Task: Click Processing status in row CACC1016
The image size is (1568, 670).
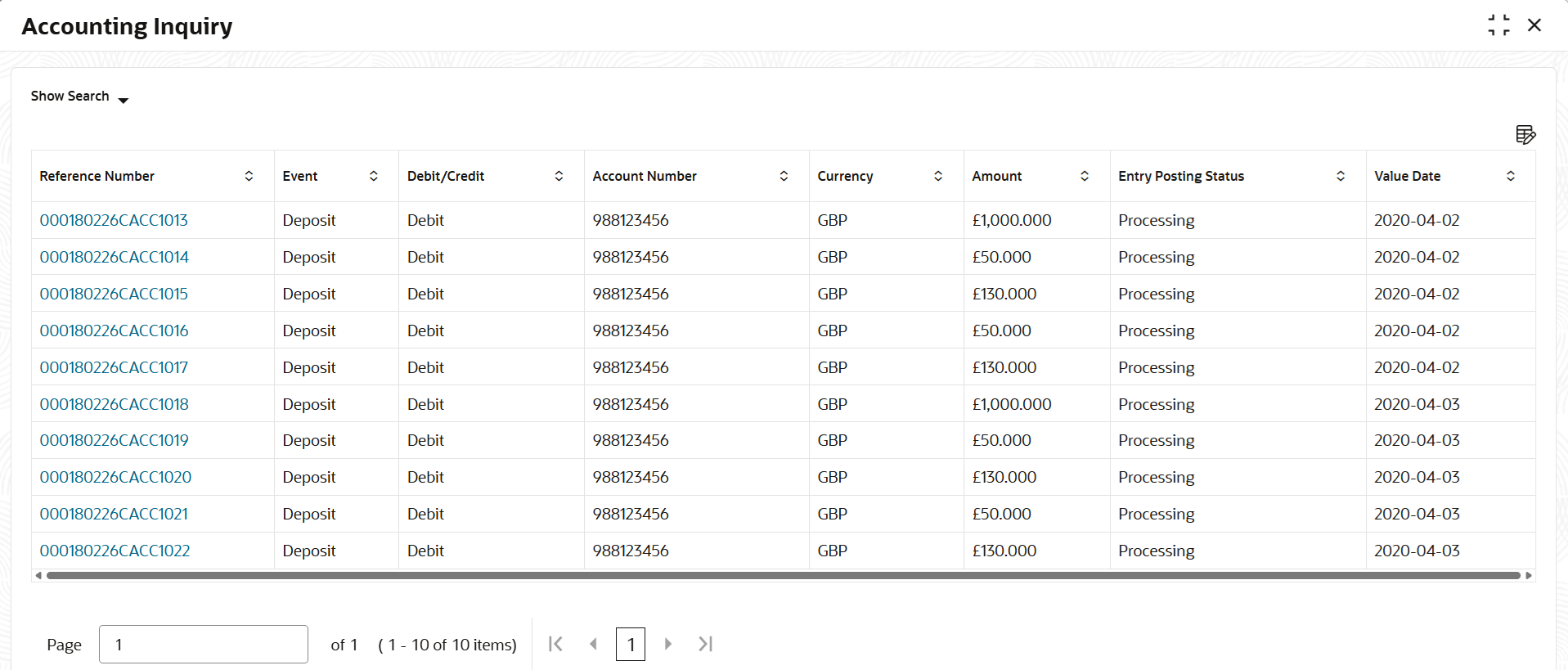Action: pos(1156,331)
